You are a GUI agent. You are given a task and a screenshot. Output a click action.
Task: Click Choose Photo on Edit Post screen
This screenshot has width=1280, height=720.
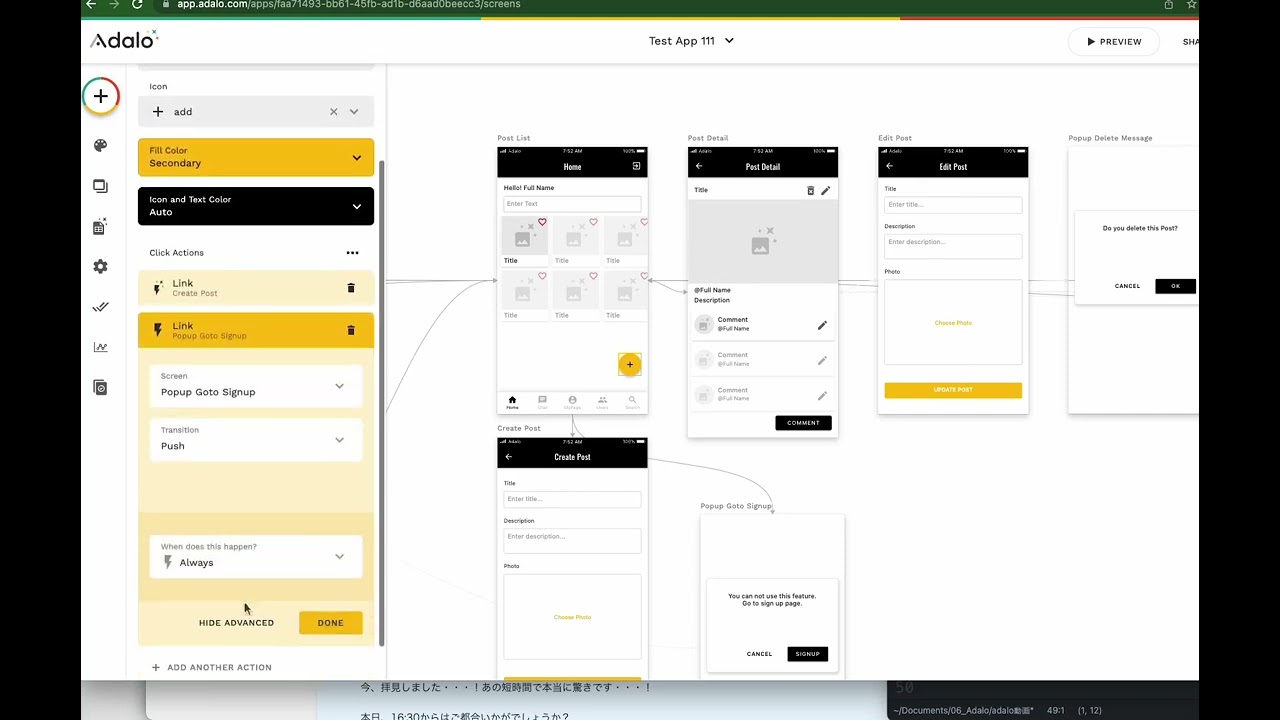[x=953, y=323]
